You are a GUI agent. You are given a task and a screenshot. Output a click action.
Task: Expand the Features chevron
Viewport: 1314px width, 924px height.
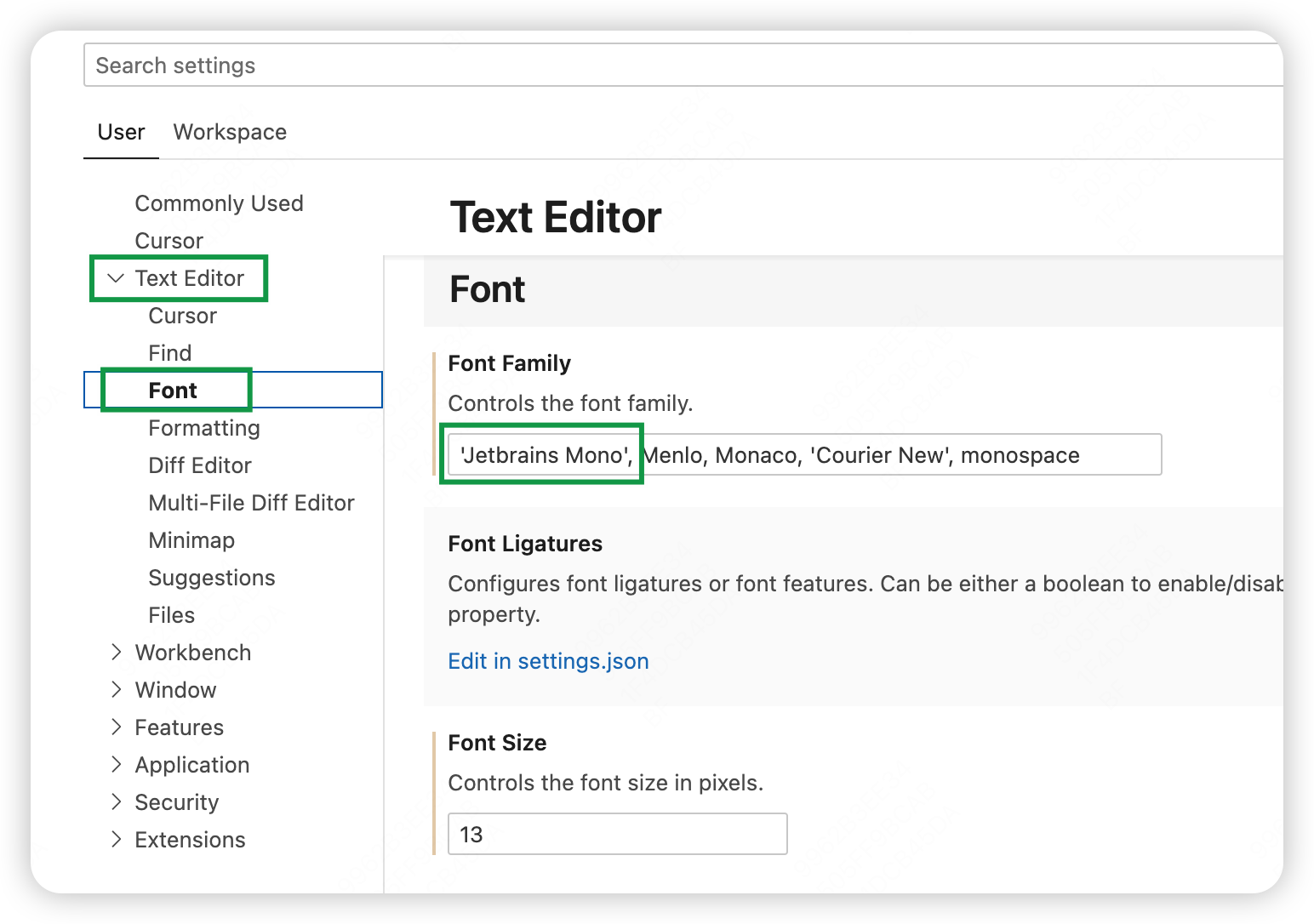click(x=116, y=727)
